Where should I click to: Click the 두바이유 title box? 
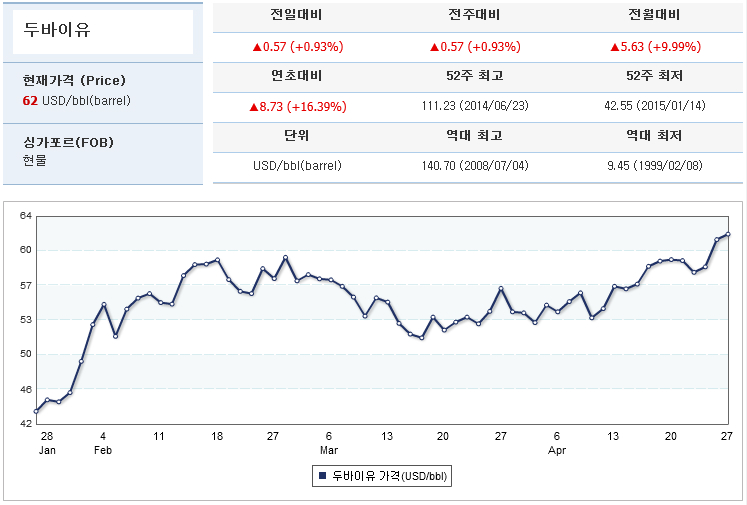tap(102, 31)
